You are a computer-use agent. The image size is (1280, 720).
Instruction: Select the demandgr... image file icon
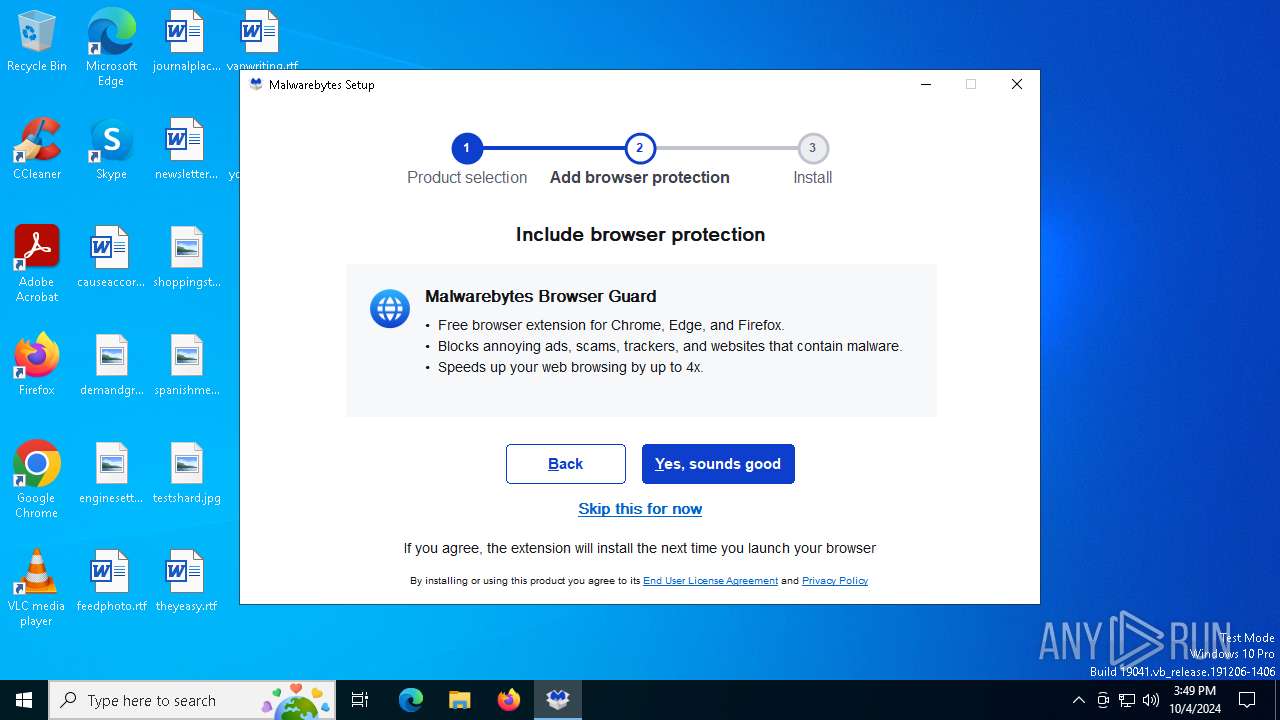click(x=111, y=365)
